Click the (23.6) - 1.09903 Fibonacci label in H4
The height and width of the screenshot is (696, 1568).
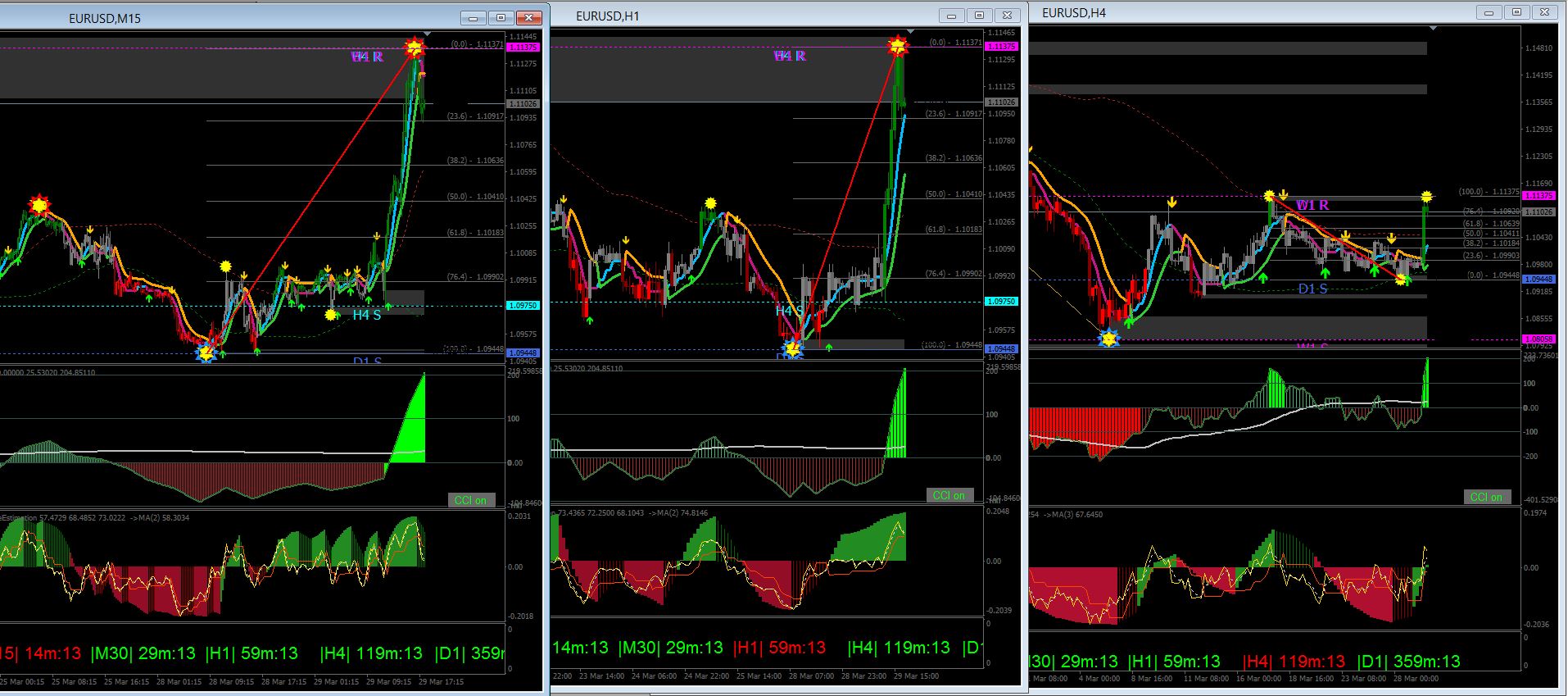point(1491,255)
